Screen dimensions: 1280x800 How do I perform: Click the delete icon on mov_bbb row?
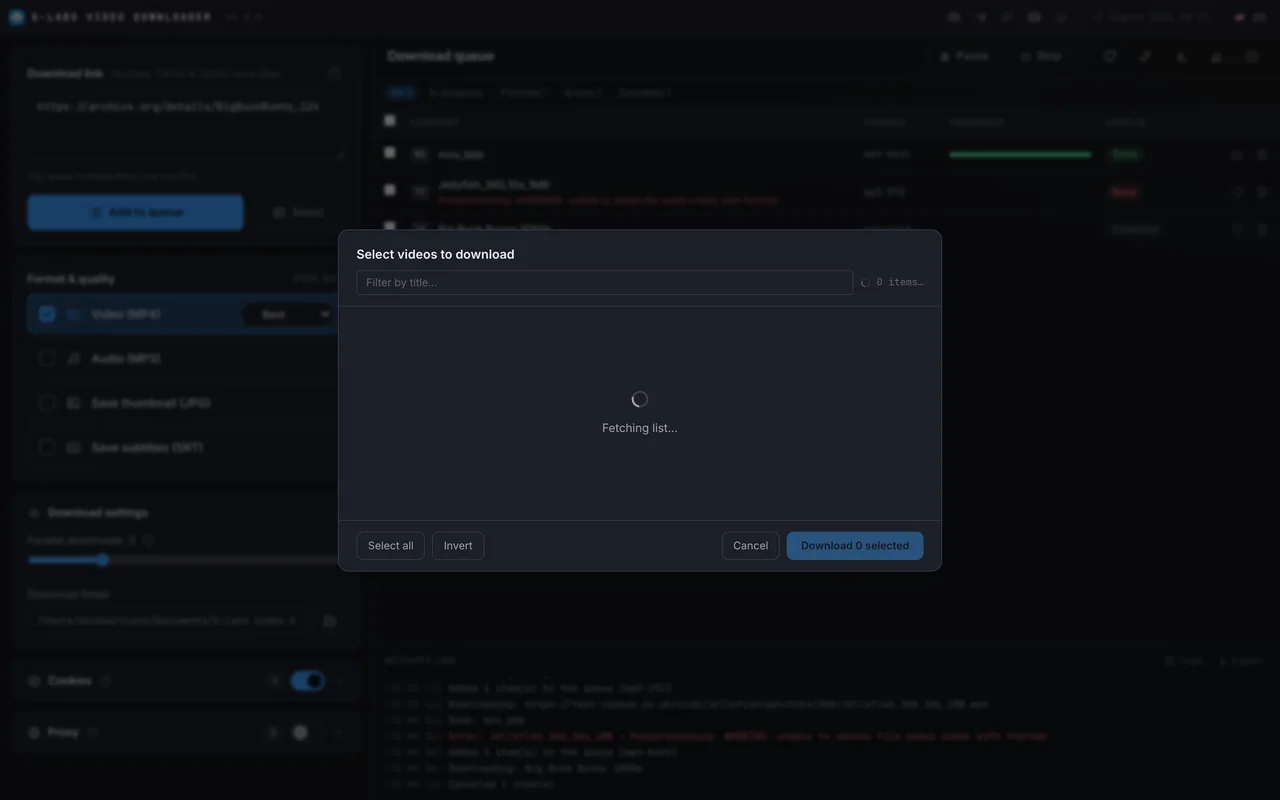coord(1262,154)
